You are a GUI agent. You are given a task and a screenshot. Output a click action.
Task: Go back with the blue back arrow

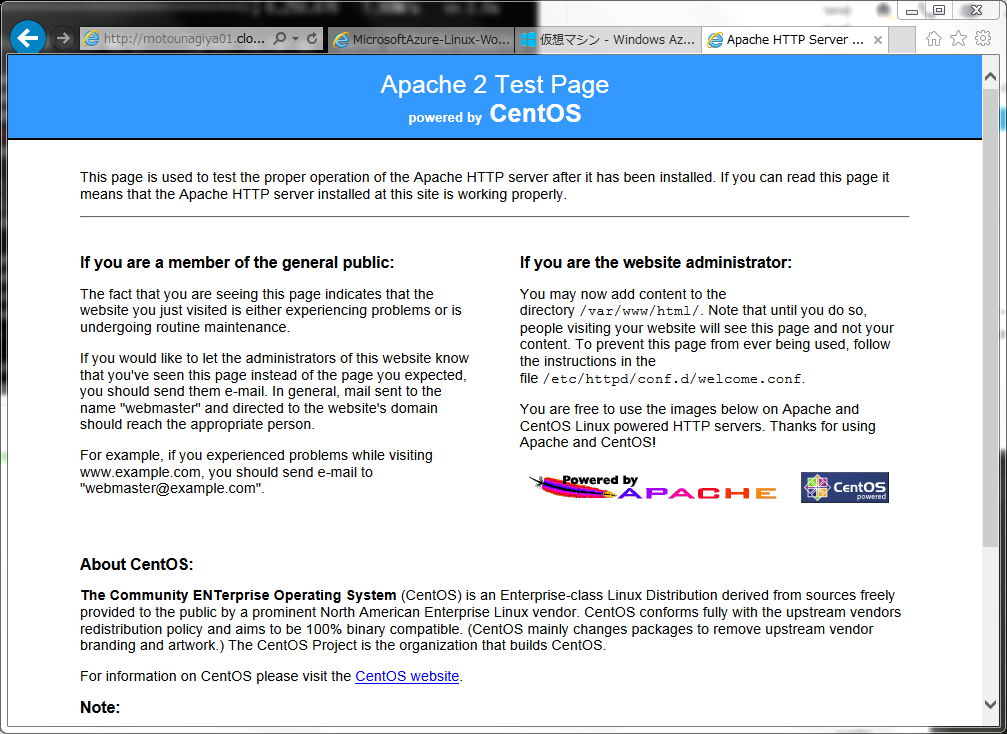[x=28, y=38]
